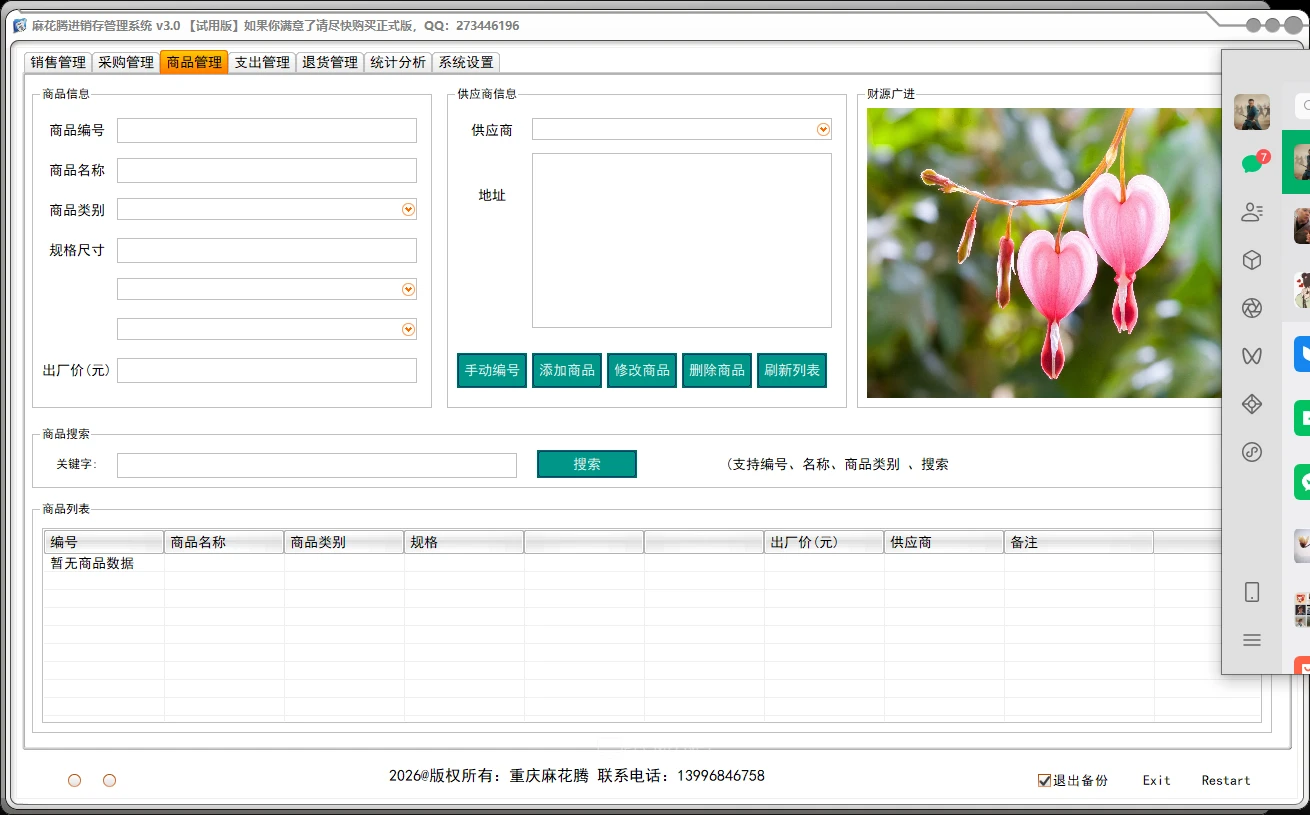The height and width of the screenshot is (815, 1310).
Task: Uncheck the 退出备份 checkbox
Action: [x=1043, y=779]
